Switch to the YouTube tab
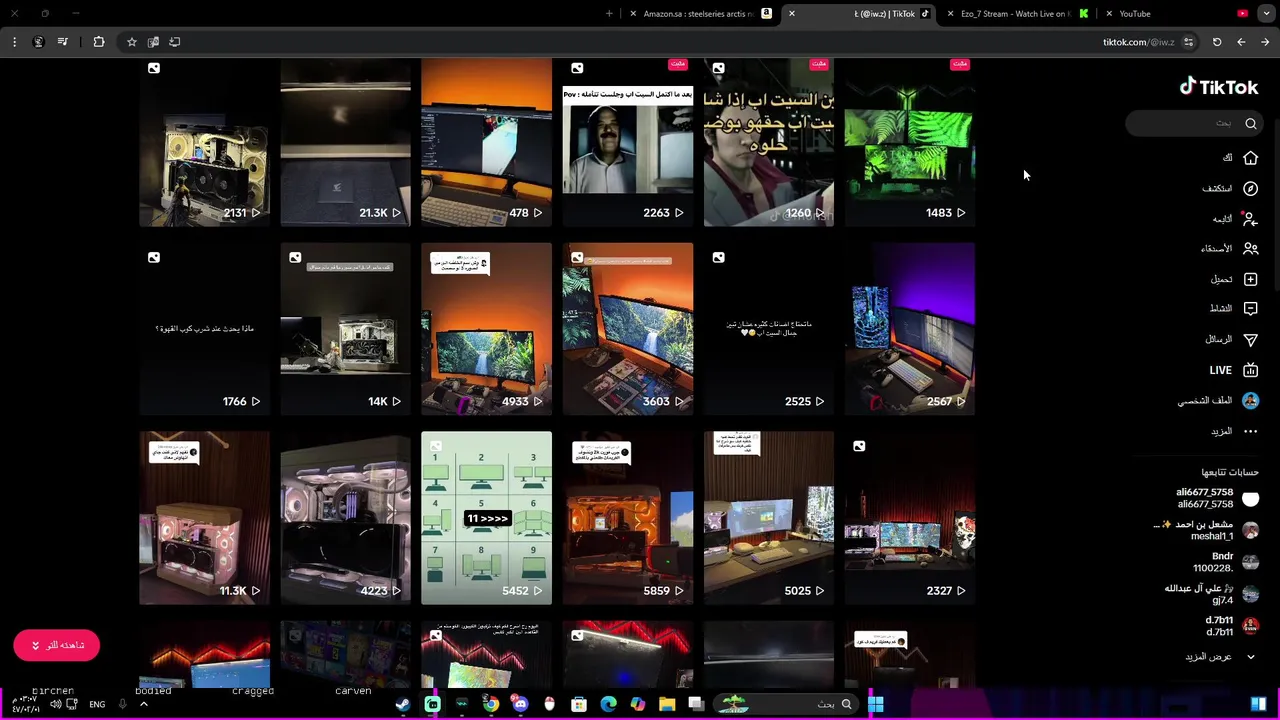Viewport: 1280px width, 720px height. [x=1177, y=14]
